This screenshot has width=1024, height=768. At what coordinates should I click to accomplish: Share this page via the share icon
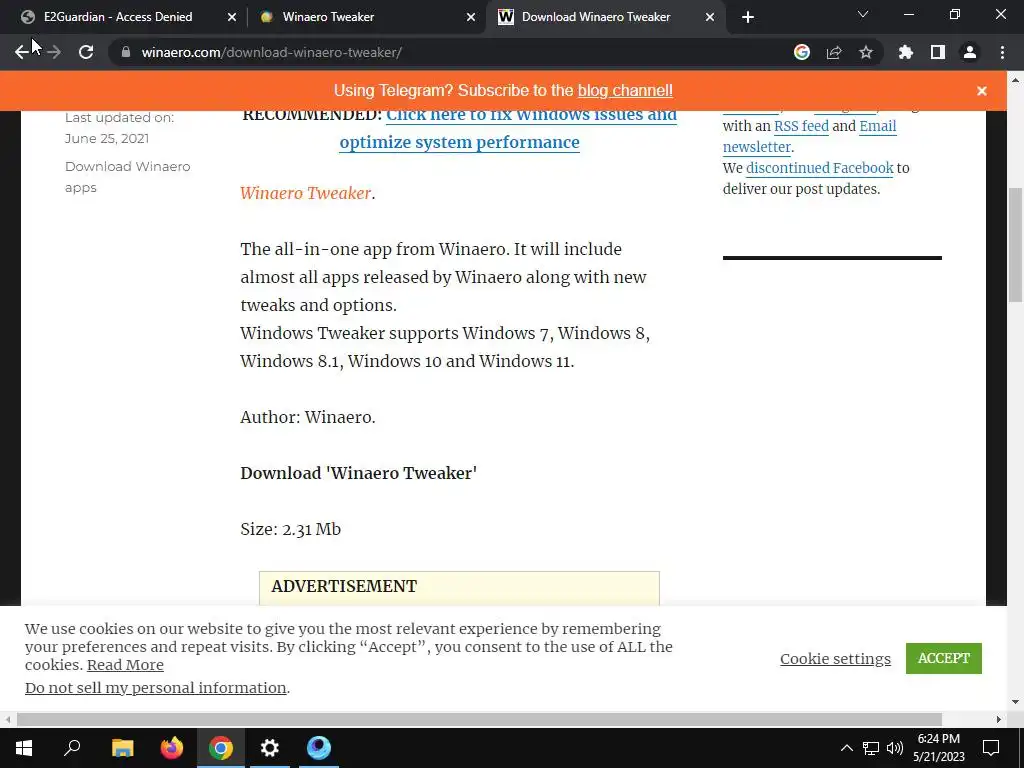834,52
